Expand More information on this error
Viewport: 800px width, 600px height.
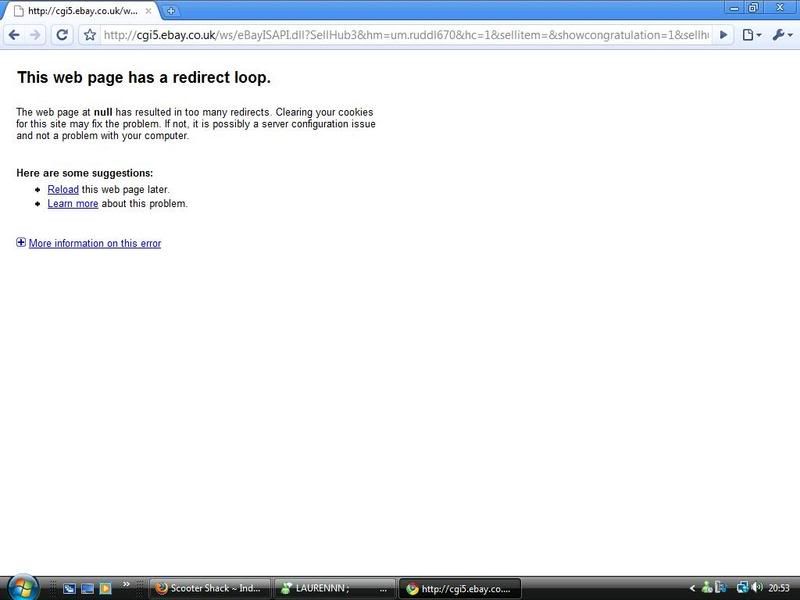[94, 243]
